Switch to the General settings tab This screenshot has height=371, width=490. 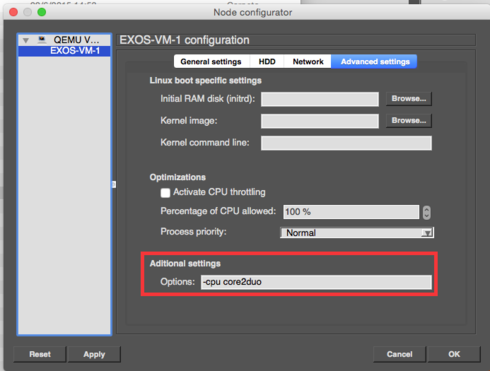pos(211,62)
